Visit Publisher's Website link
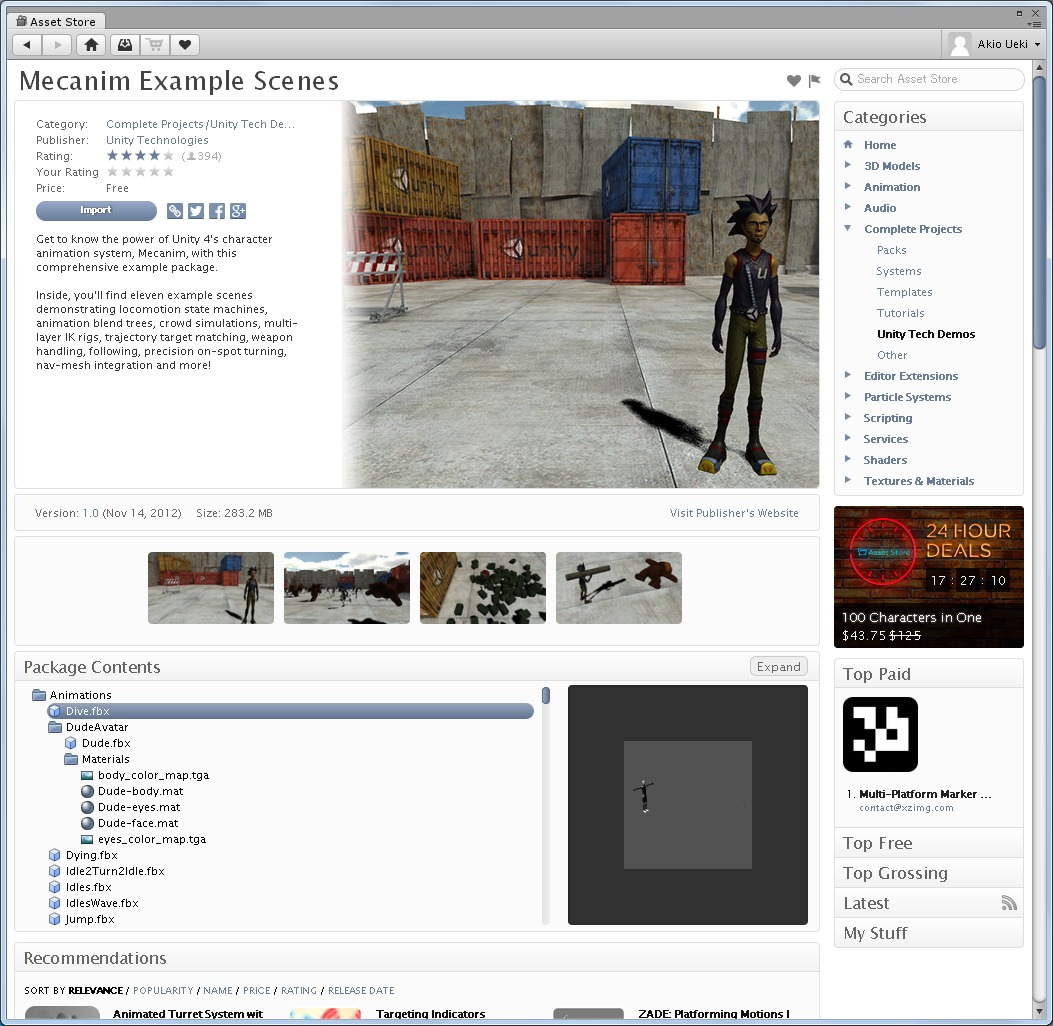Viewport: 1053px width, 1026px height. coord(734,513)
